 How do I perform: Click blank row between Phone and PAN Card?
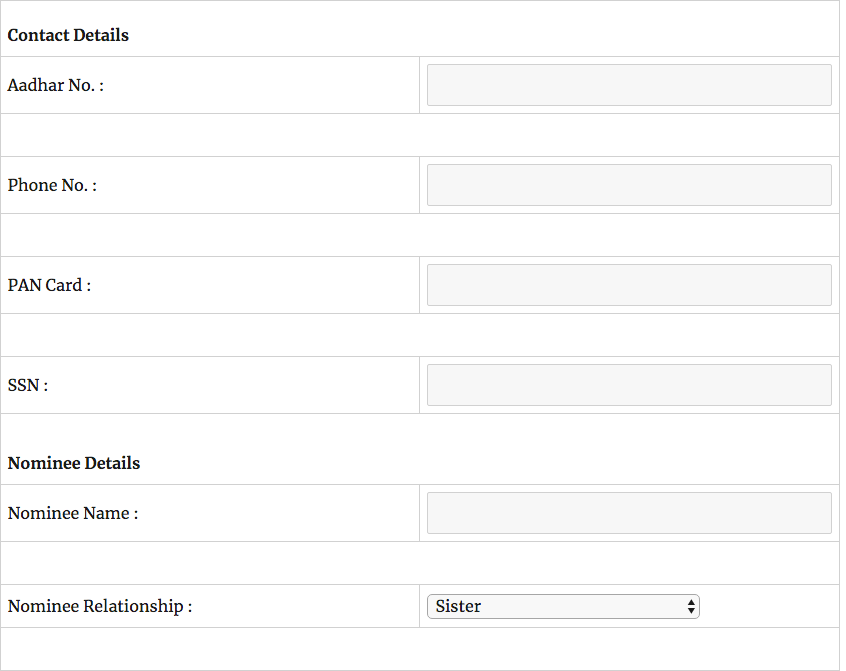coord(420,235)
